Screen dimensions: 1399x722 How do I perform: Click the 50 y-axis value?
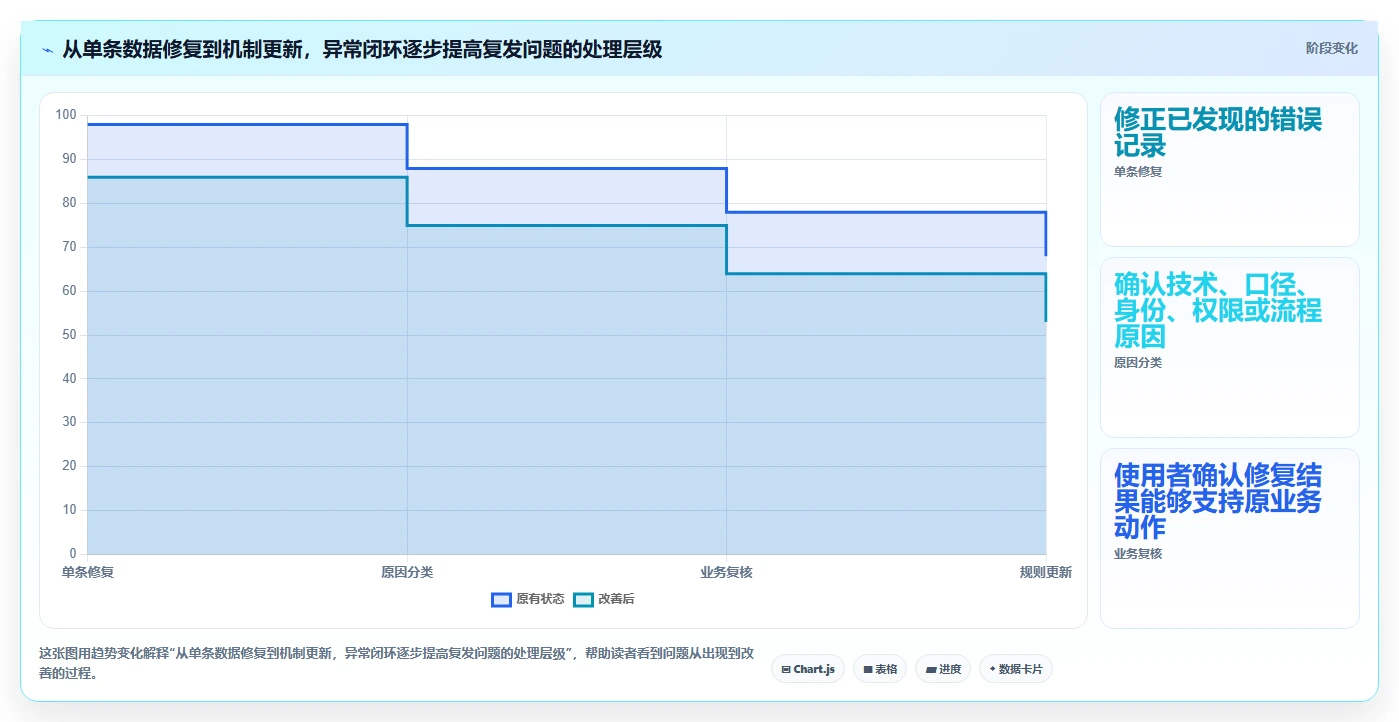(69, 335)
